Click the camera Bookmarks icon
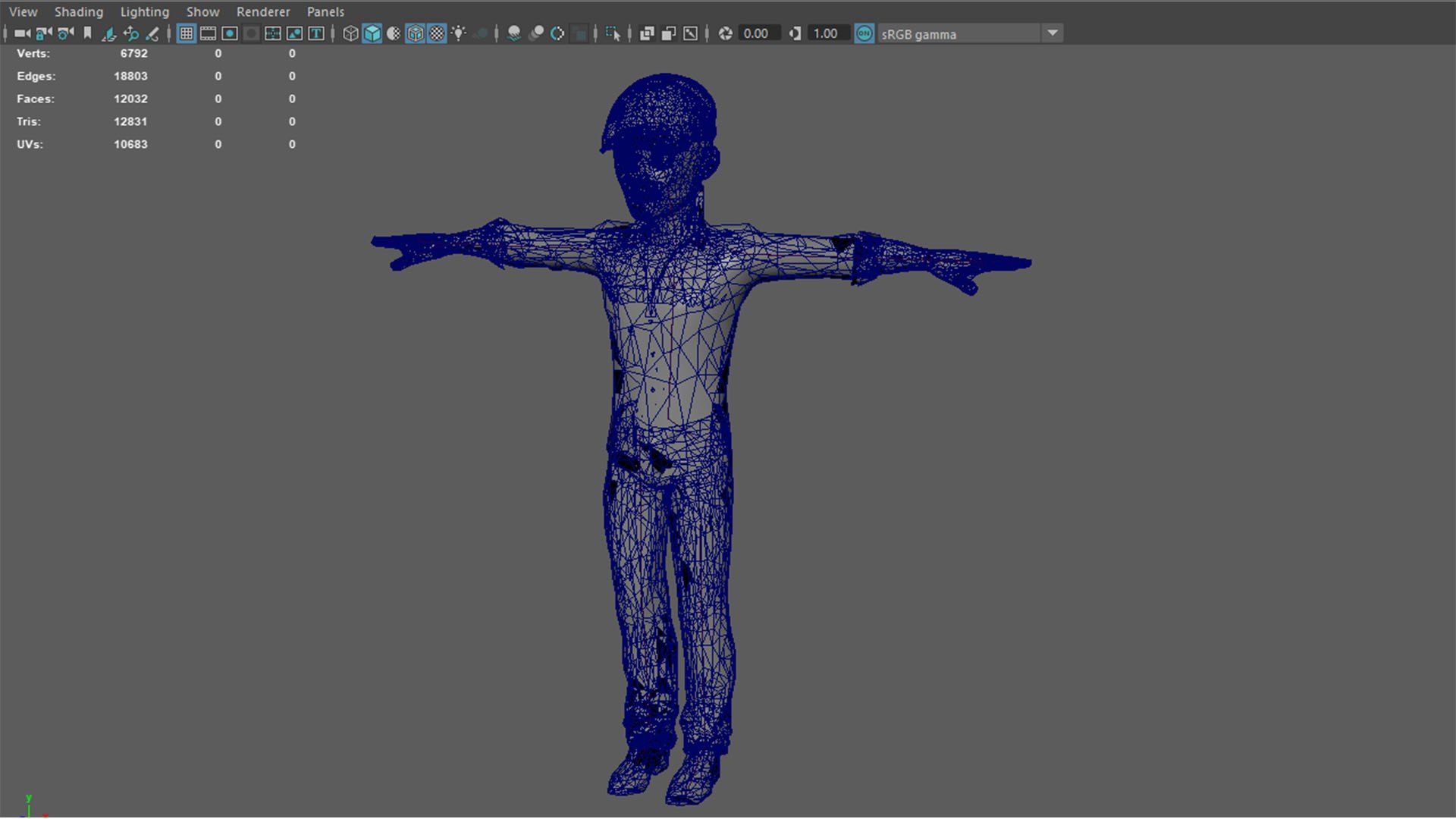 [x=87, y=33]
